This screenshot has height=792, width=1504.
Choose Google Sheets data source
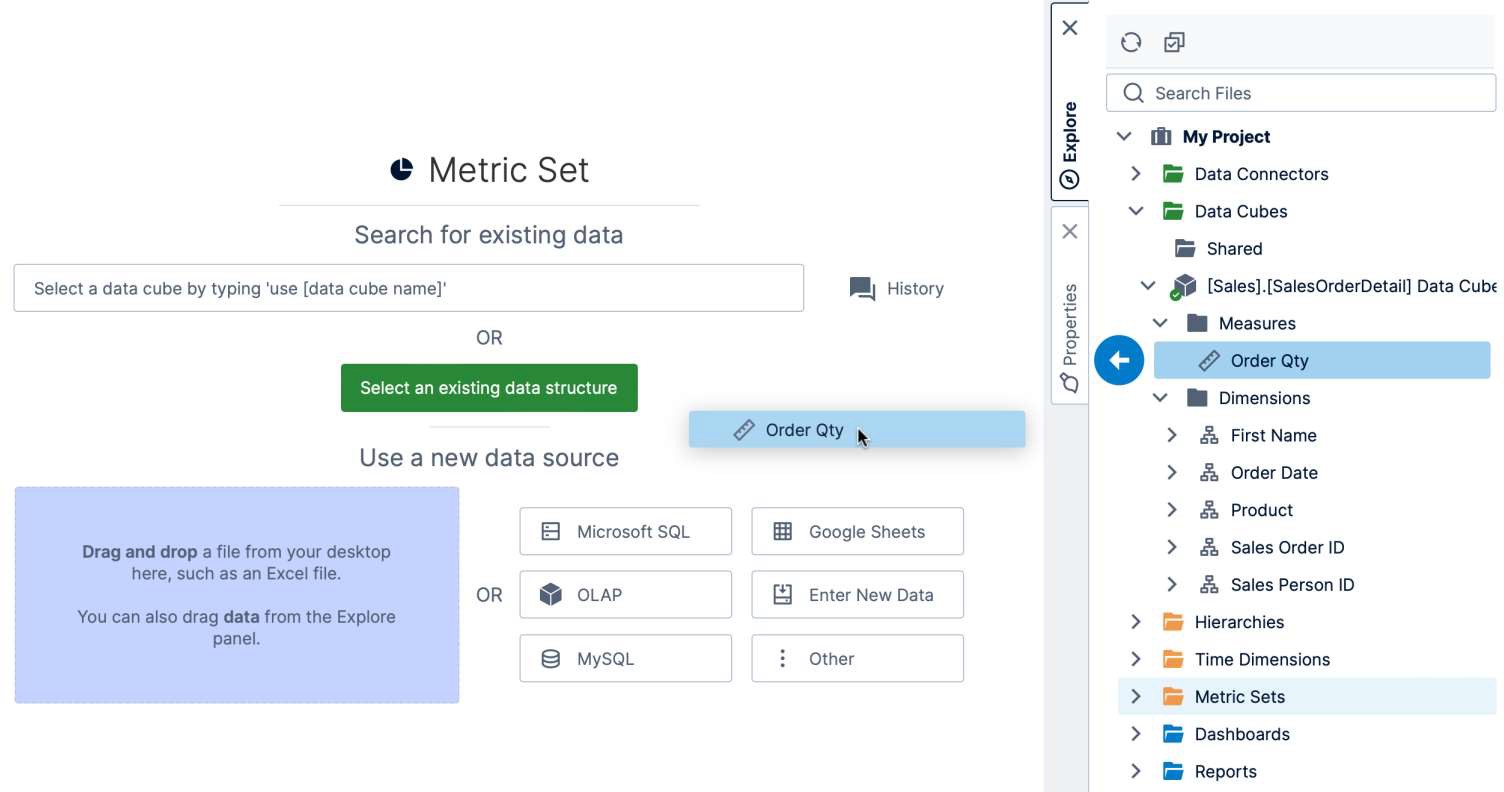click(857, 532)
